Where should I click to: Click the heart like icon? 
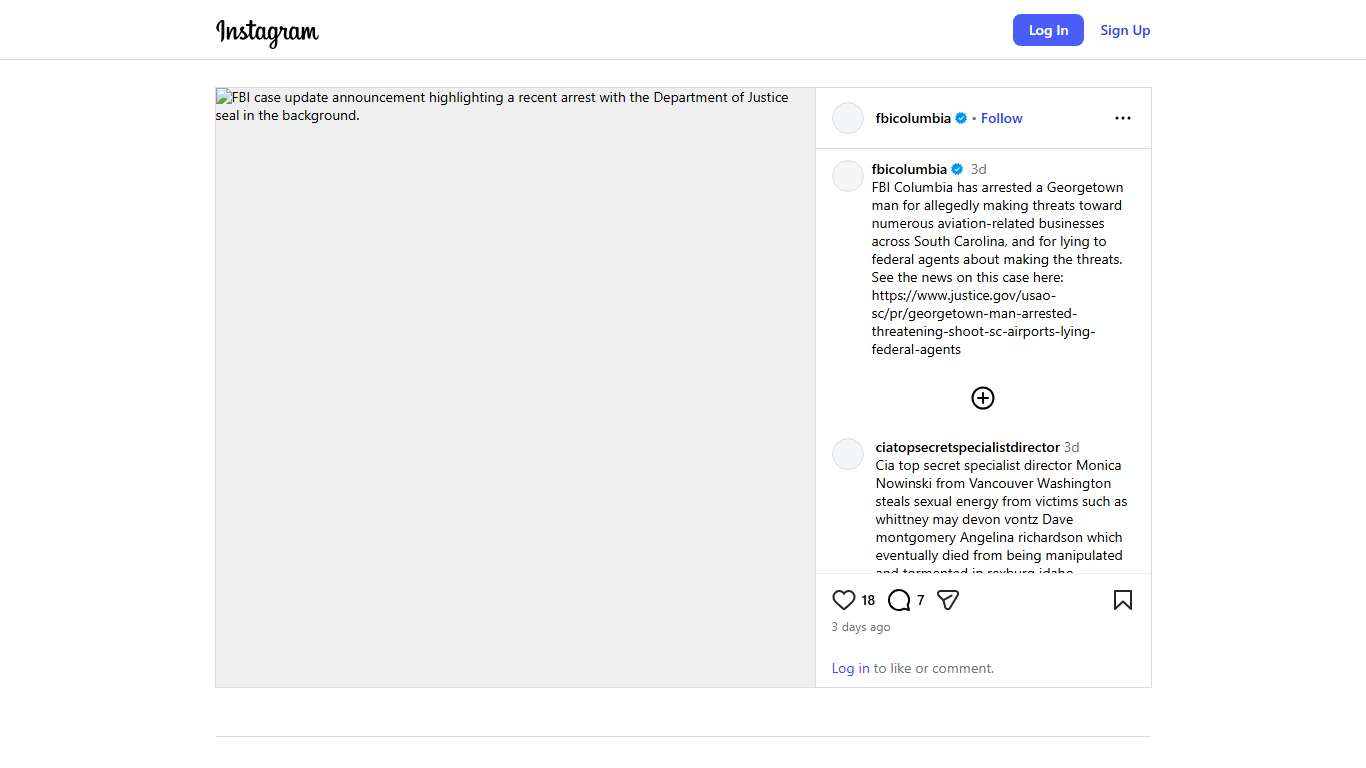843,600
